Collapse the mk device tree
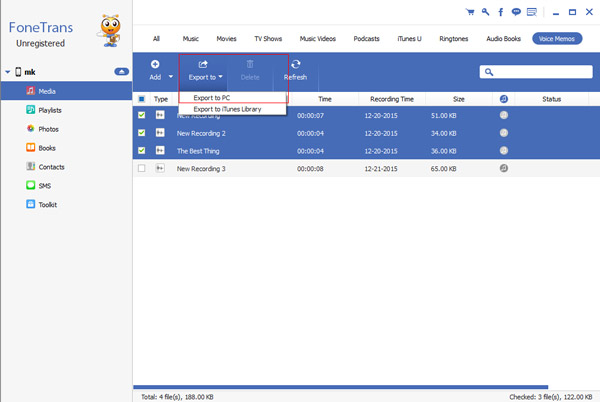Image resolution: width=600 pixels, height=402 pixels. (7, 72)
